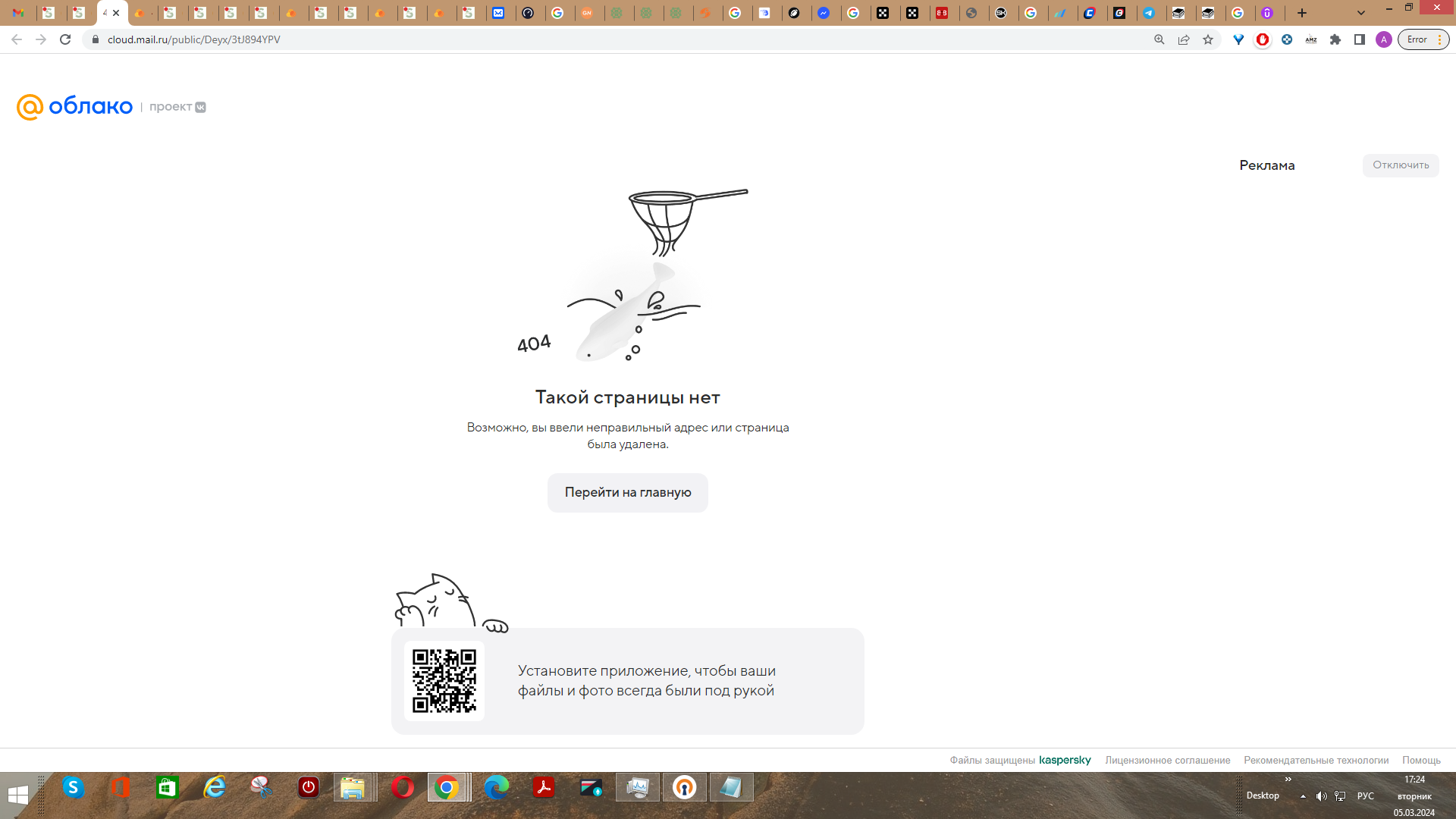This screenshot has height=819, width=1456.
Task: Expand the tab search chevron
Action: coord(1361,13)
